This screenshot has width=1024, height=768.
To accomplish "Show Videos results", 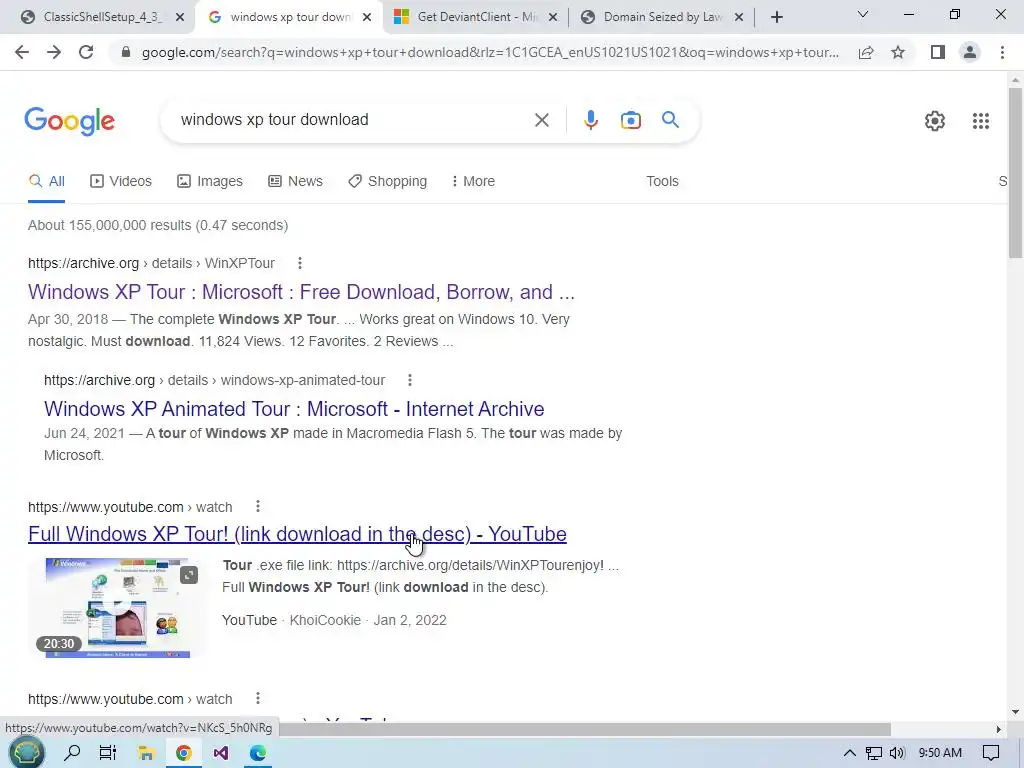I will pyautogui.click(x=121, y=181).
